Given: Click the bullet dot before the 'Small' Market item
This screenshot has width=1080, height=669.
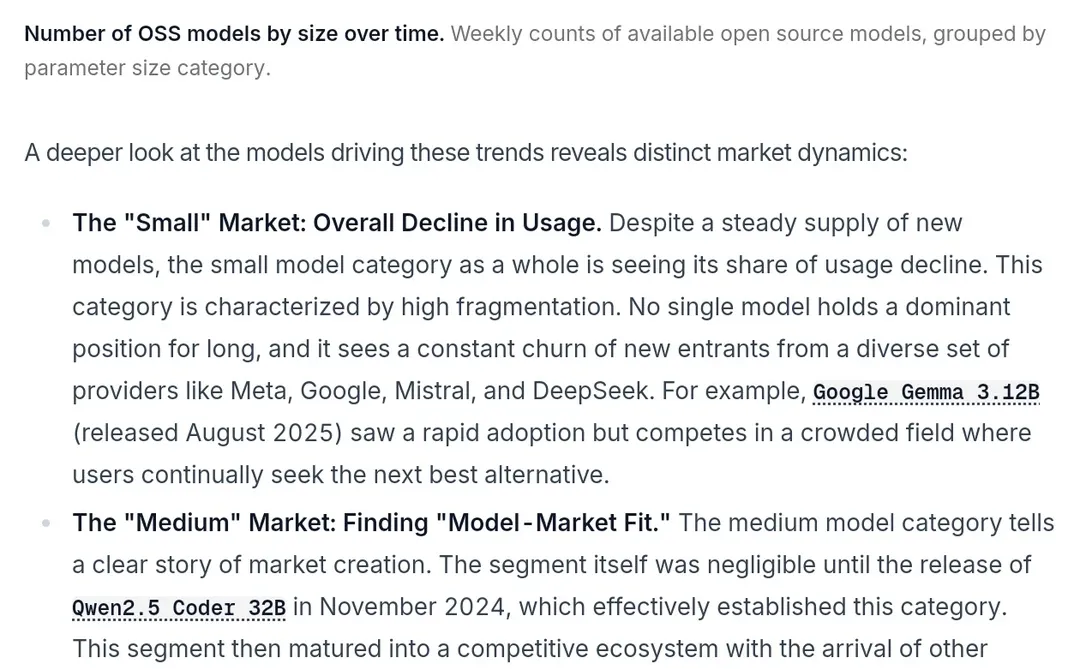Looking at the screenshot, I should [x=46, y=223].
